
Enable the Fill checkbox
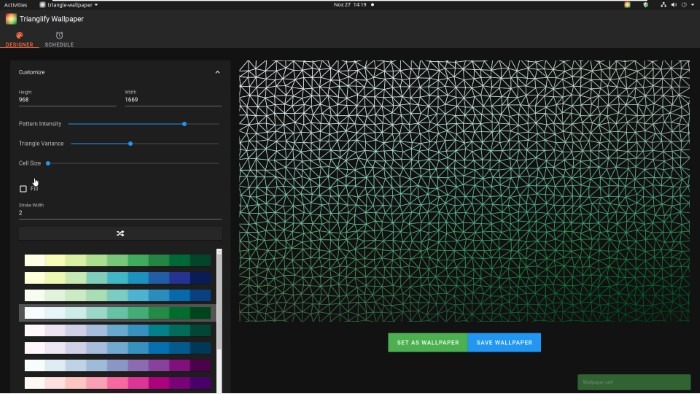23,189
